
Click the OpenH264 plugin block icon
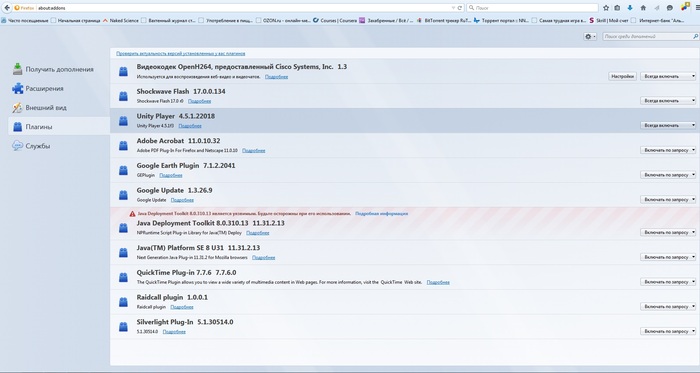click(123, 71)
